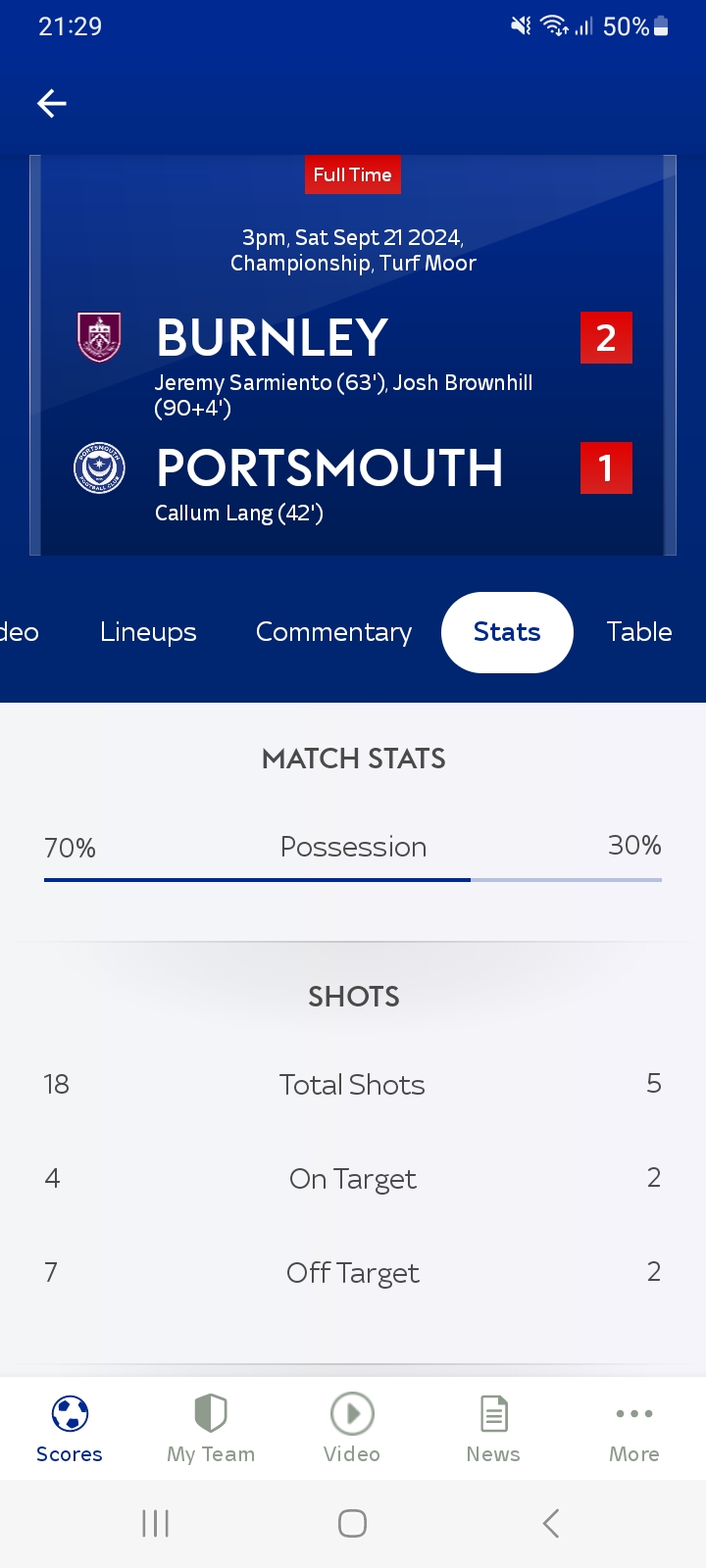Tap the Portsmouth club crest
Viewport: 706px width, 1568px height.
pyautogui.click(x=99, y=467)
